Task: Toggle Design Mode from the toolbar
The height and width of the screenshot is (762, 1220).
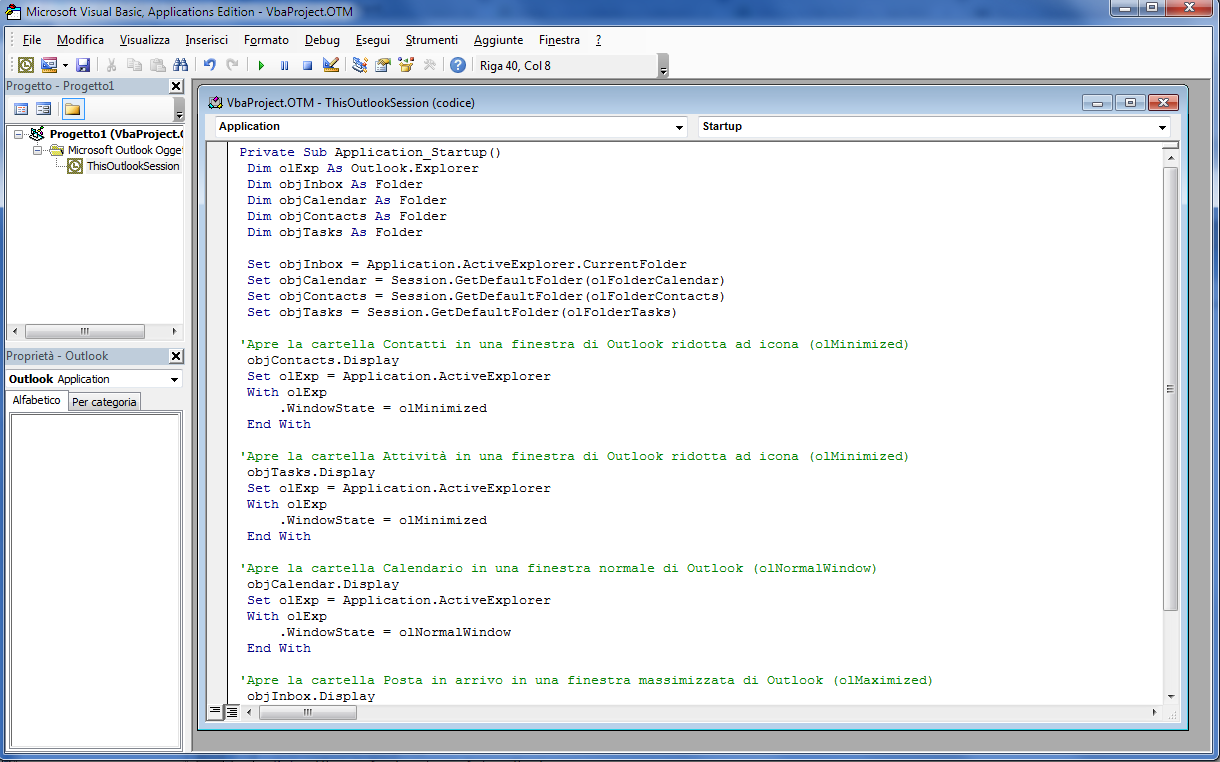Action: (x=330, y=63)
